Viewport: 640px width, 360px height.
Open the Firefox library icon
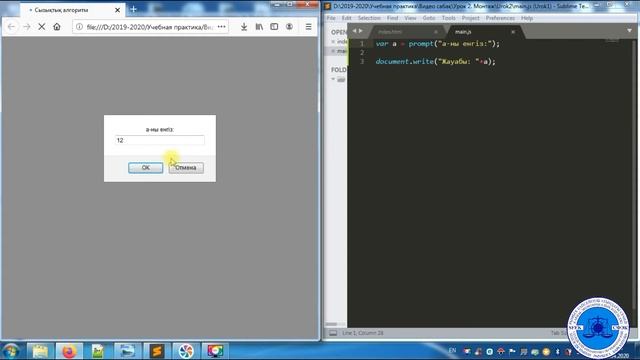259,27
